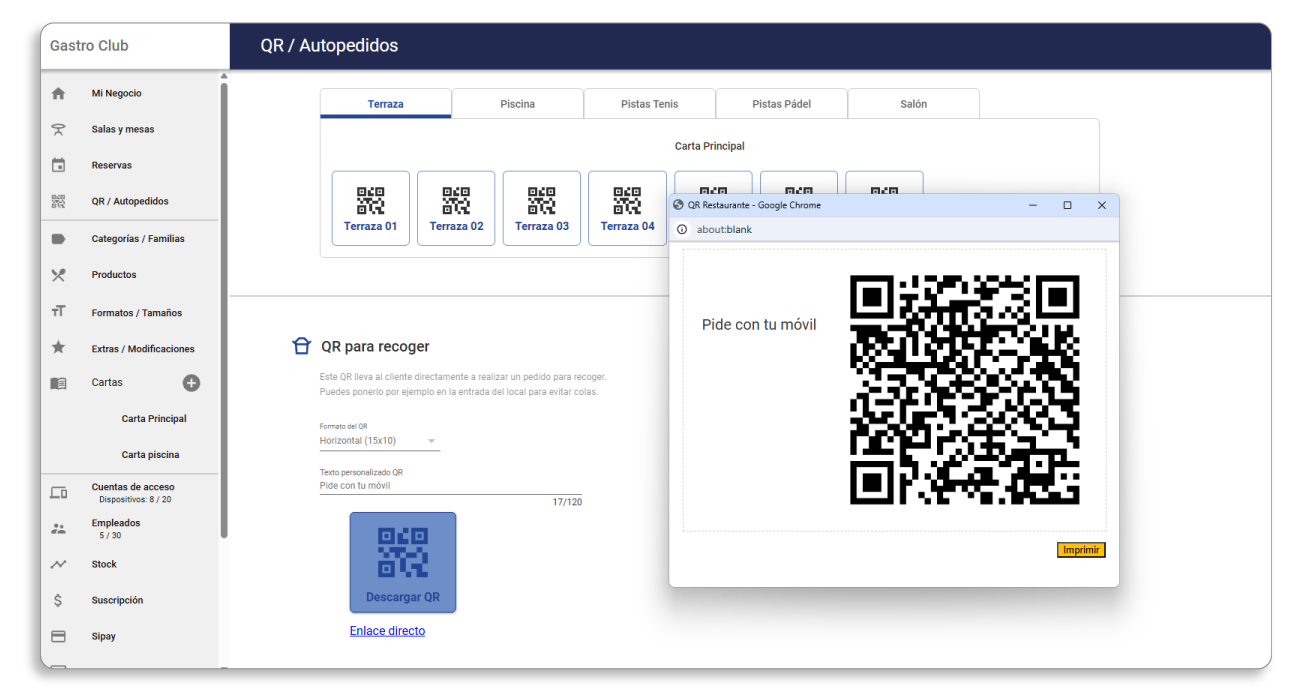Click the Descargar QR button

[403, 562]
